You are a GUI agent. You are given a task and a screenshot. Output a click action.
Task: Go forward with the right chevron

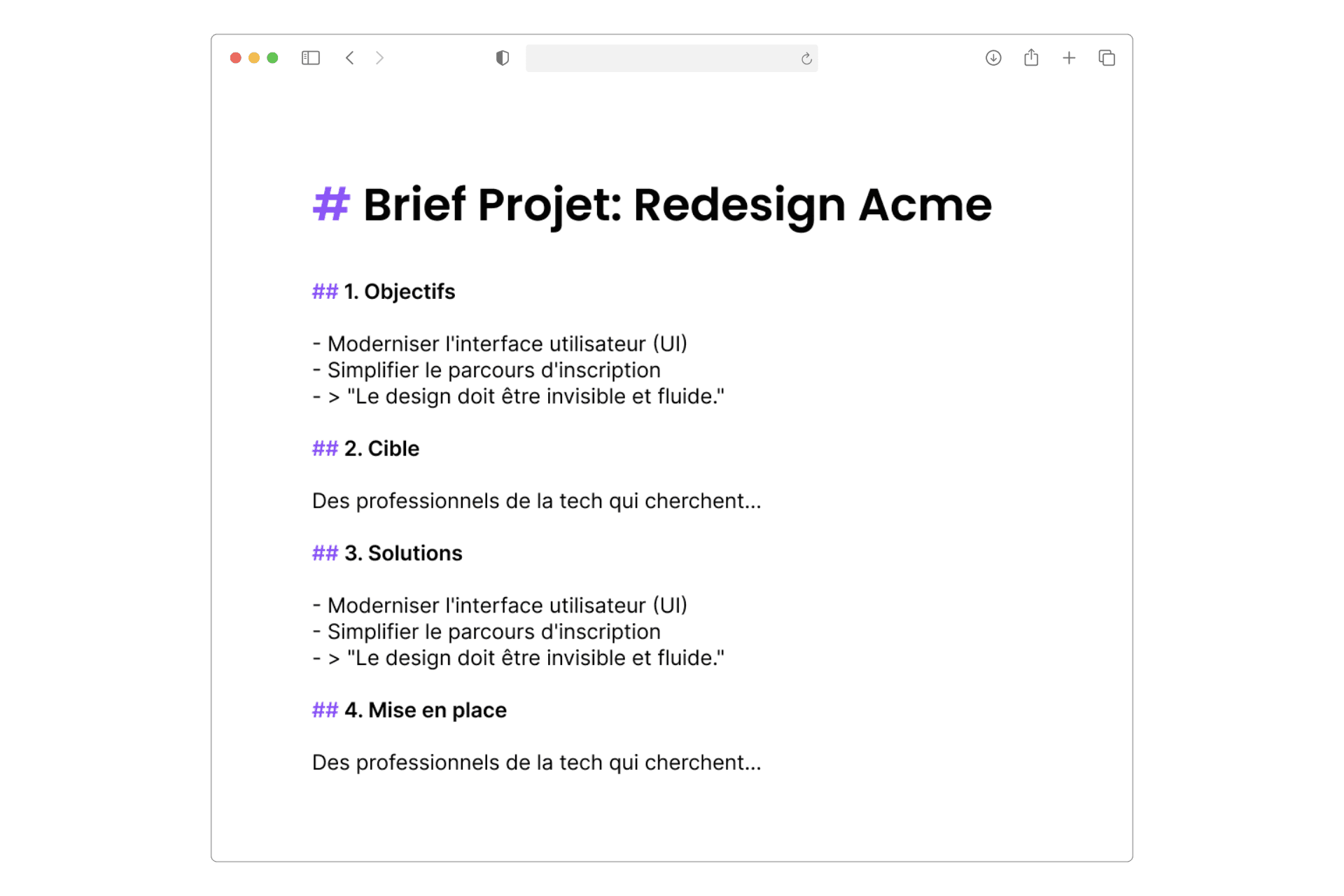pyautogui.click(x=379, y=58)
